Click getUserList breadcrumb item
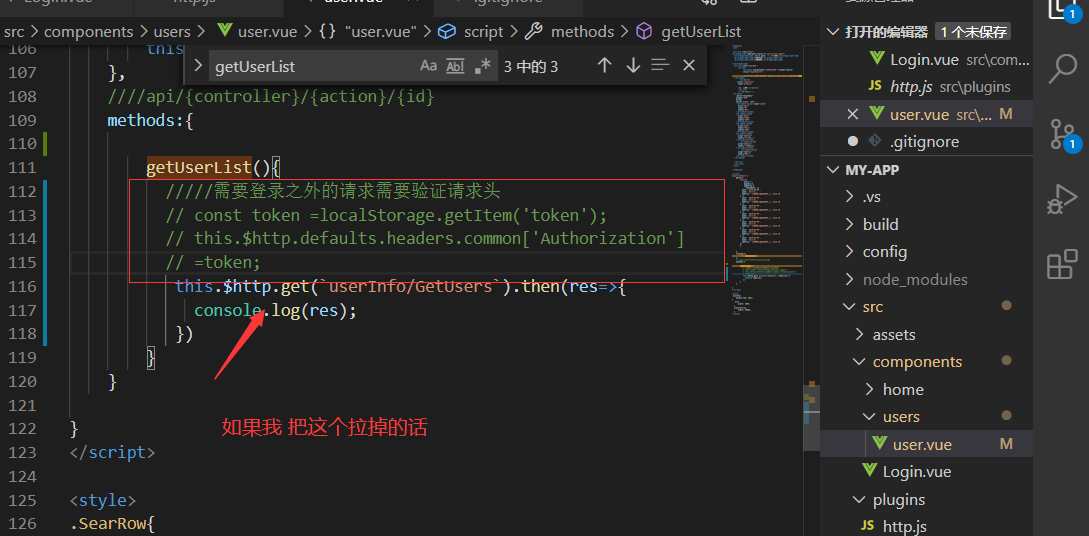Screen dimensions: 1089x536 coord(689,31)
